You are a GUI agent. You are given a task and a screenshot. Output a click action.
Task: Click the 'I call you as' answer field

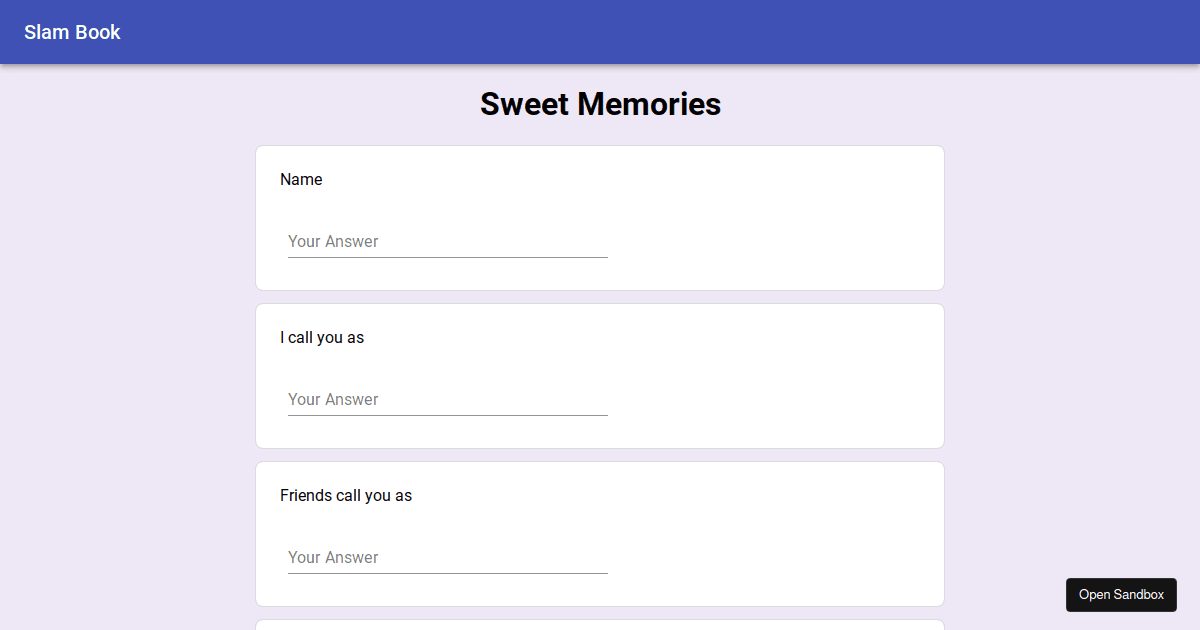(447, 399)
